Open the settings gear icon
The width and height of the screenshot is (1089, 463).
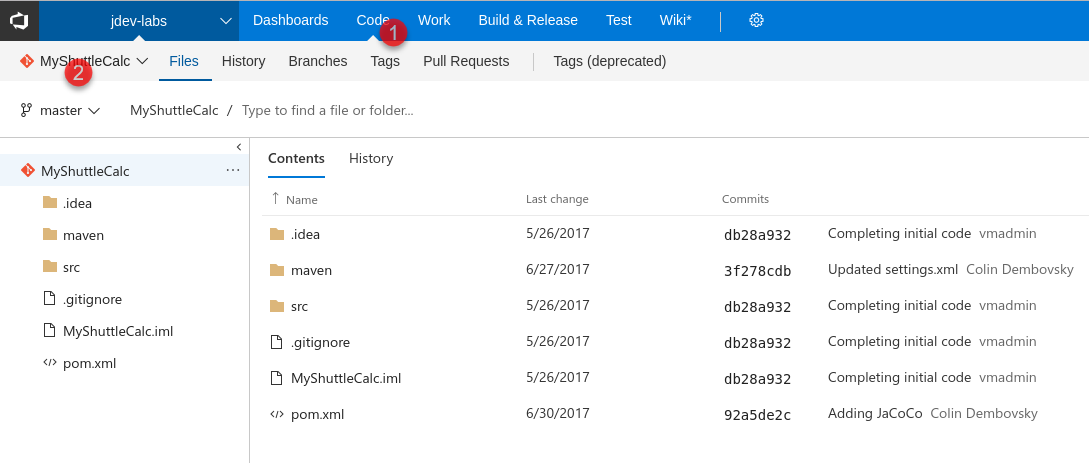(756, 20)
